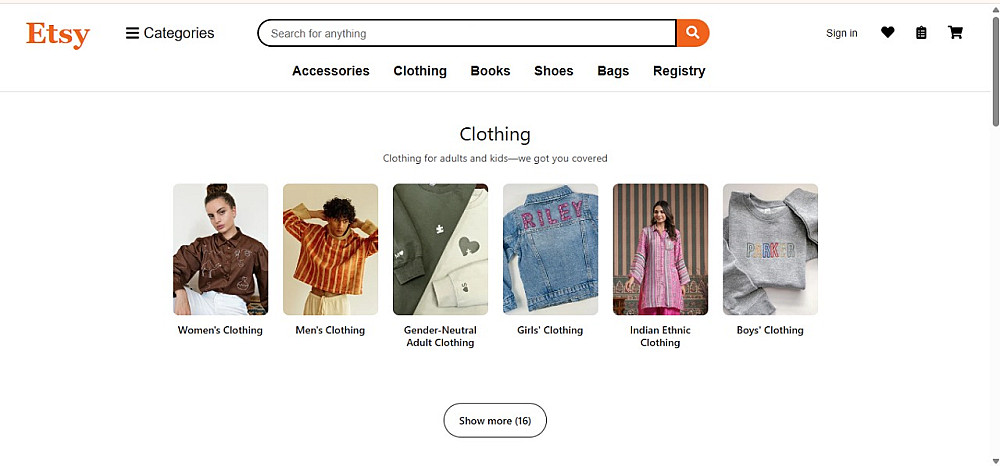Open Women's Clothing thumbnail
The image size is (1000, 466).
coord(220,249)
